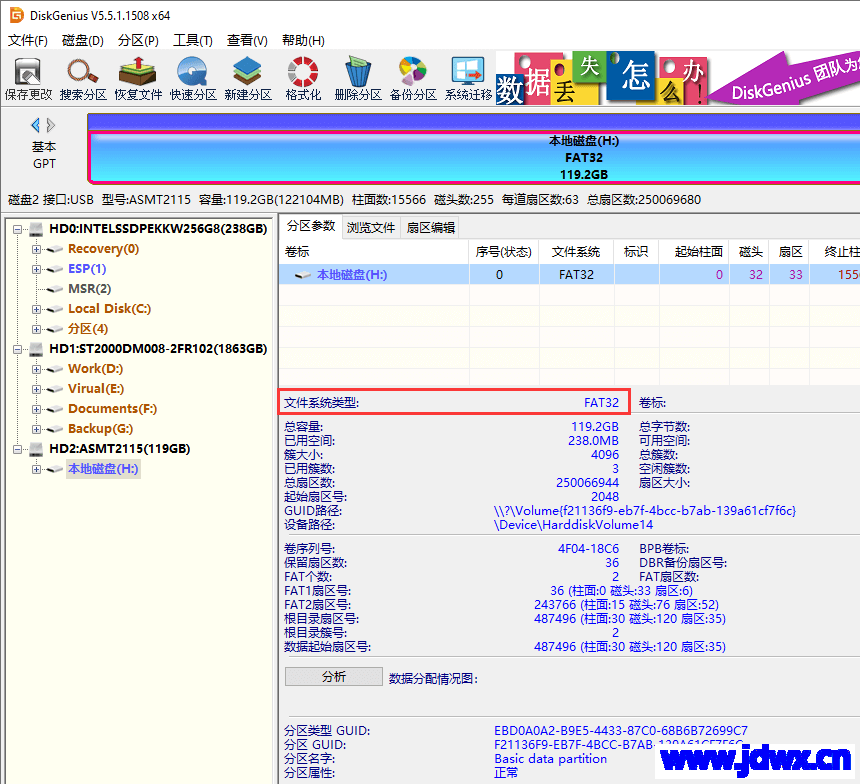Click the New Partition (新建分区) icon
The height and width of the screenshot is (784, 860).
[x=248, y=79]
